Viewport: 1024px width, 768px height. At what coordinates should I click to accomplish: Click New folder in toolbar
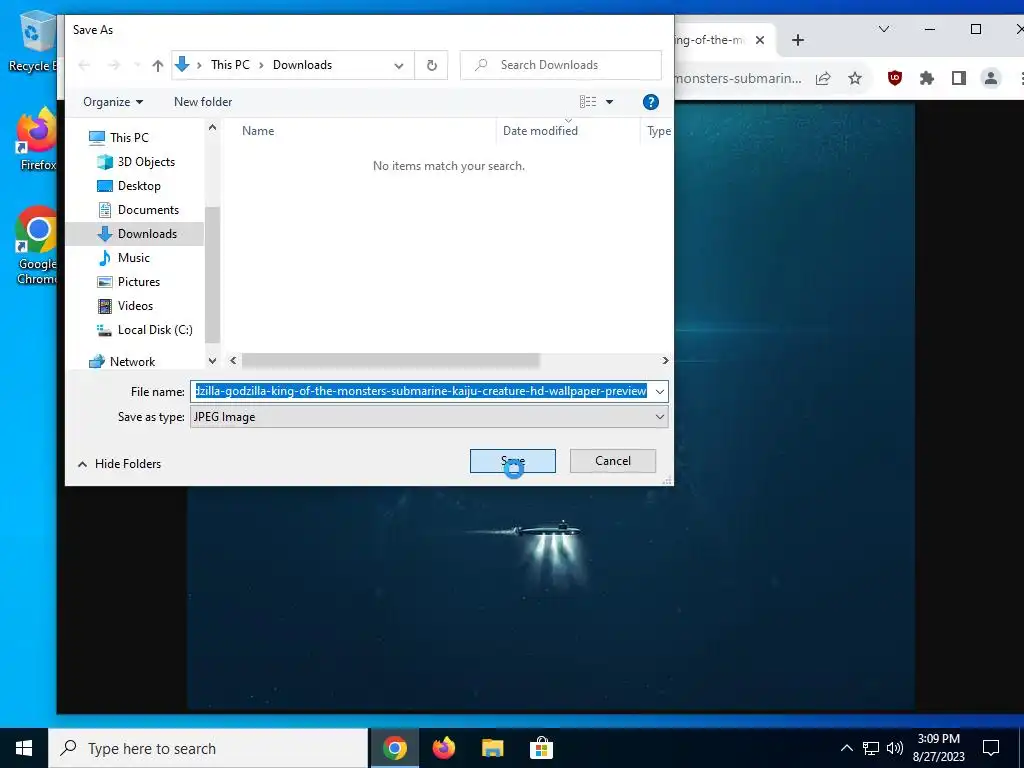click(x=203, y=102)
